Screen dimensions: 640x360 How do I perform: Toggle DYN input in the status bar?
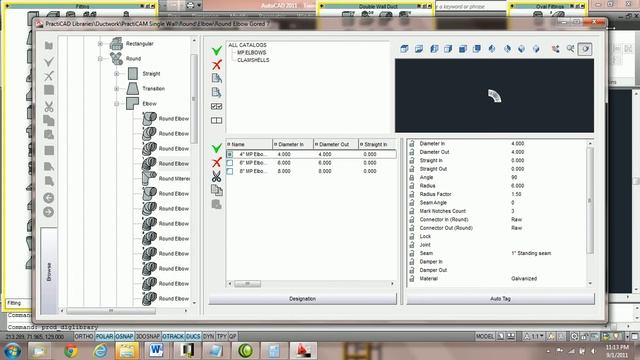(x=209, y=337)
